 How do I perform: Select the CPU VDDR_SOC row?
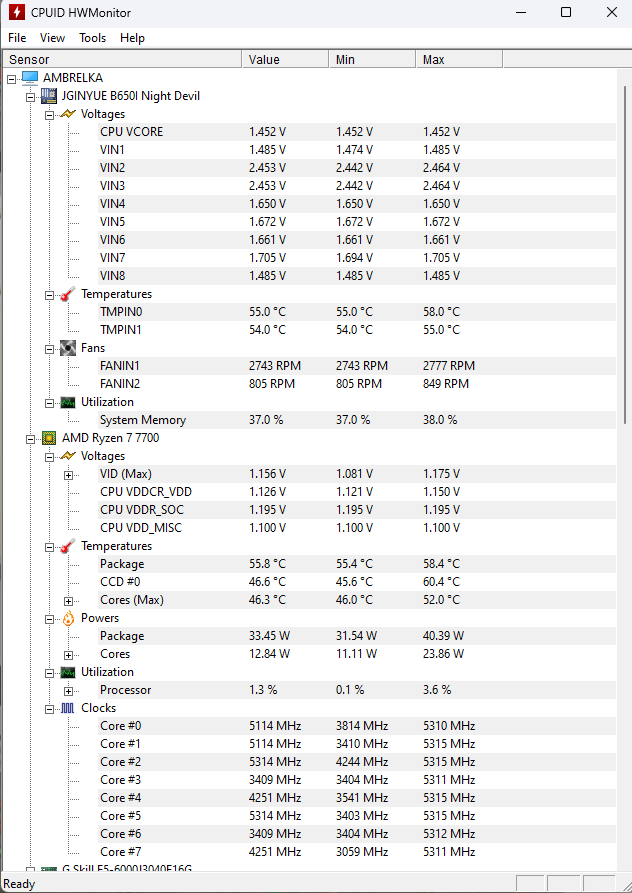[x=357, y=510]
